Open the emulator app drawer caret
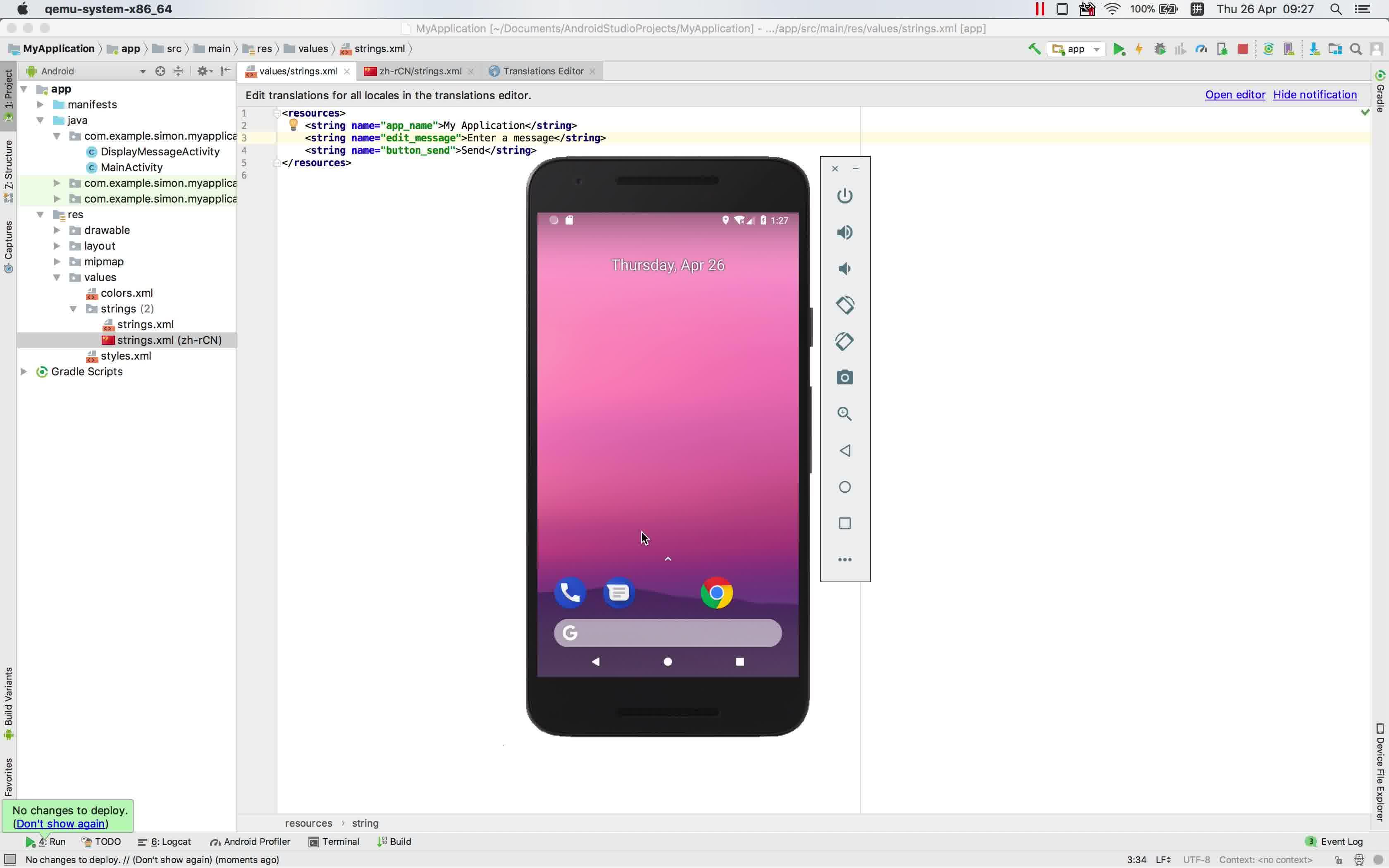Viewport: 1389px width, 868px height. (x=668, y=558)
